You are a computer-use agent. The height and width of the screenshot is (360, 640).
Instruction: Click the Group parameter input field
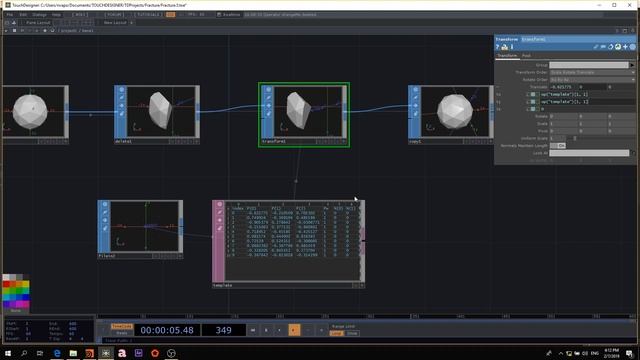tap(589, 65)
